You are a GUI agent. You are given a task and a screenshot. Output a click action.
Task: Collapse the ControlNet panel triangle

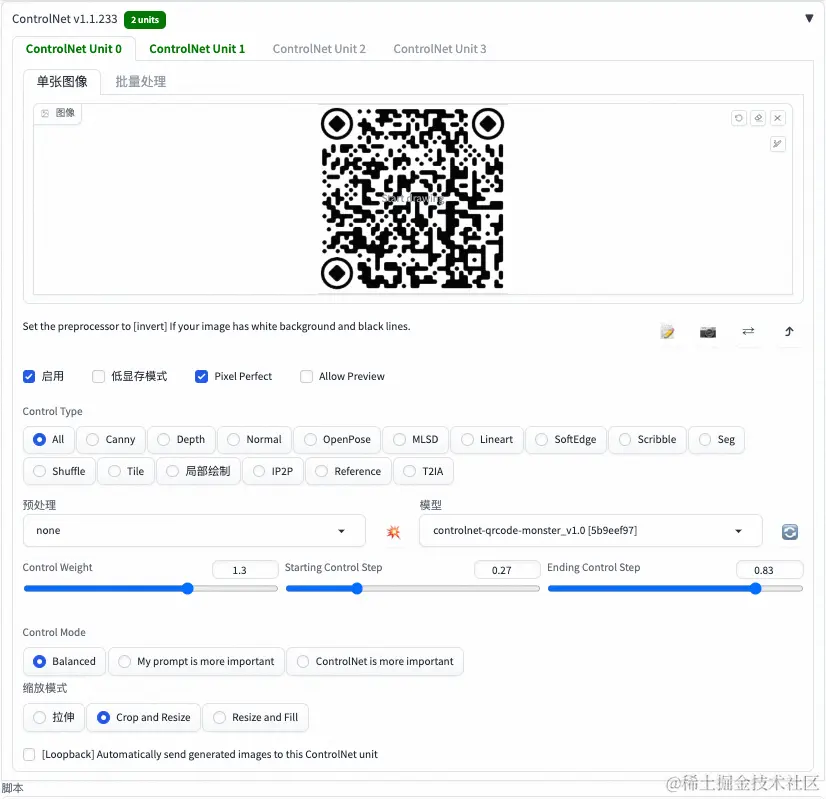(809, 18)
